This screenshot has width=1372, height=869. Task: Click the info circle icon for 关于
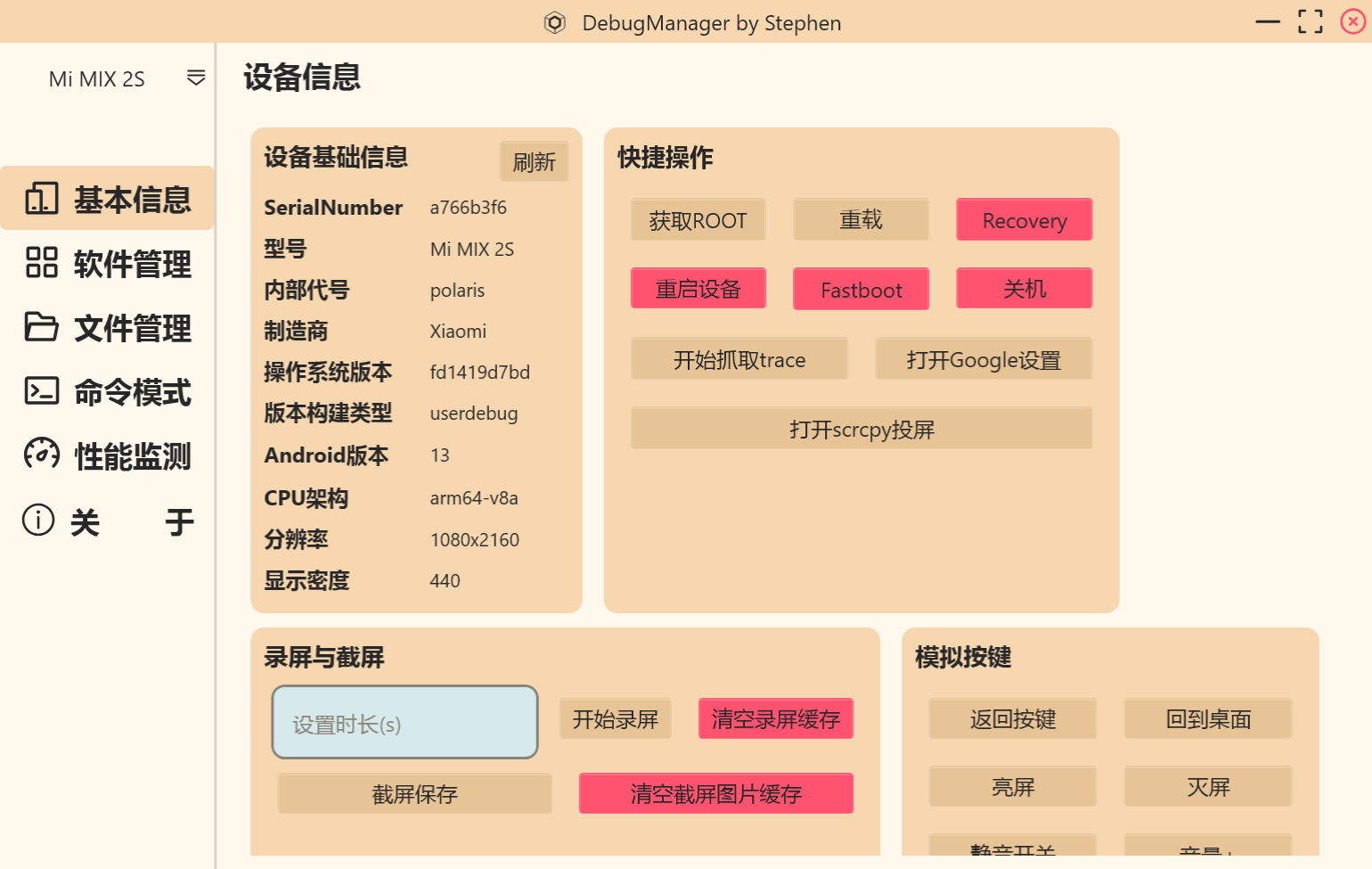point(38,520)
